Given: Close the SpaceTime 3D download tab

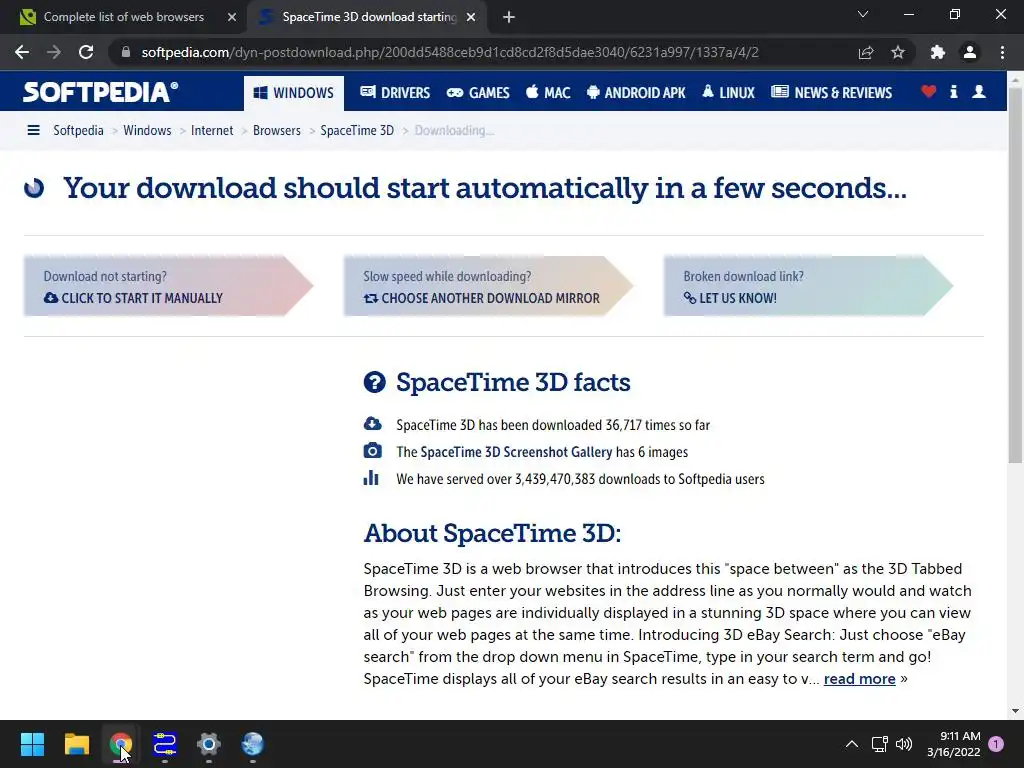Looking at the screenshot, I should [x=471, y=18].
